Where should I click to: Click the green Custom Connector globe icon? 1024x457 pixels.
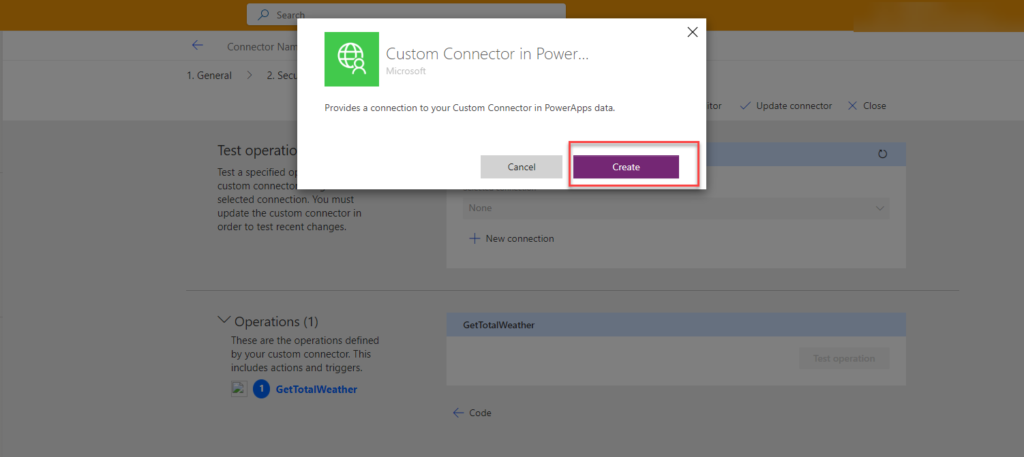[x=352, y=59]
